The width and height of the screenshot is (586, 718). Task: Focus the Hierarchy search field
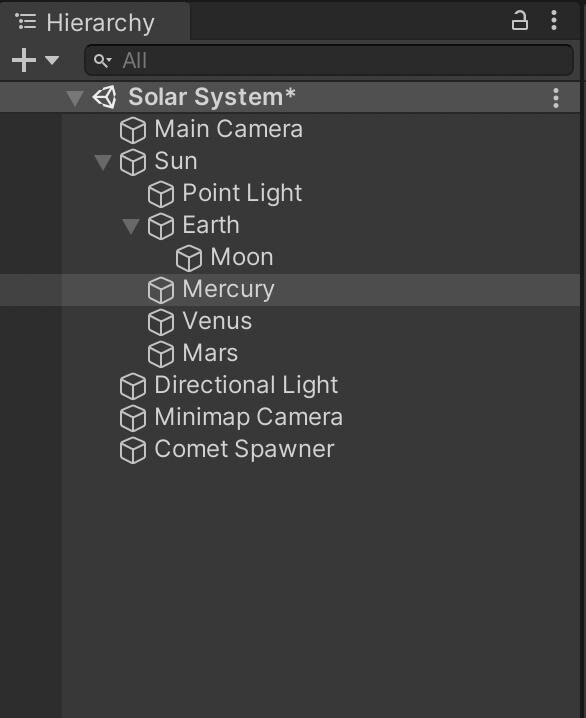tap(329, 60)
